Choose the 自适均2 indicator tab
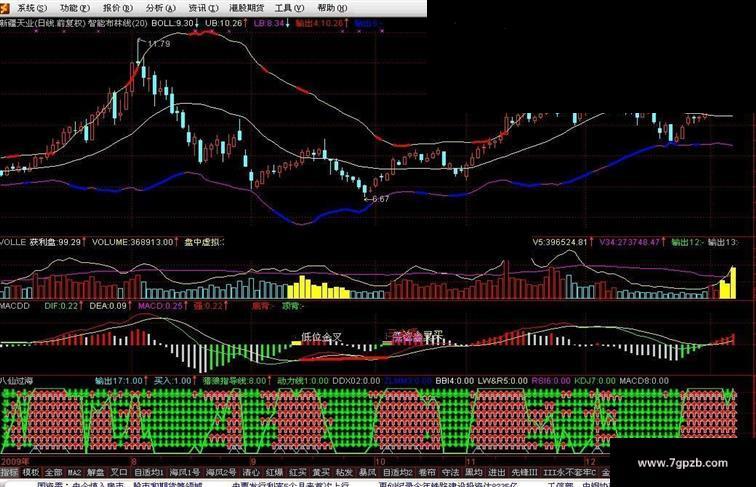 (x=398, y=473)
